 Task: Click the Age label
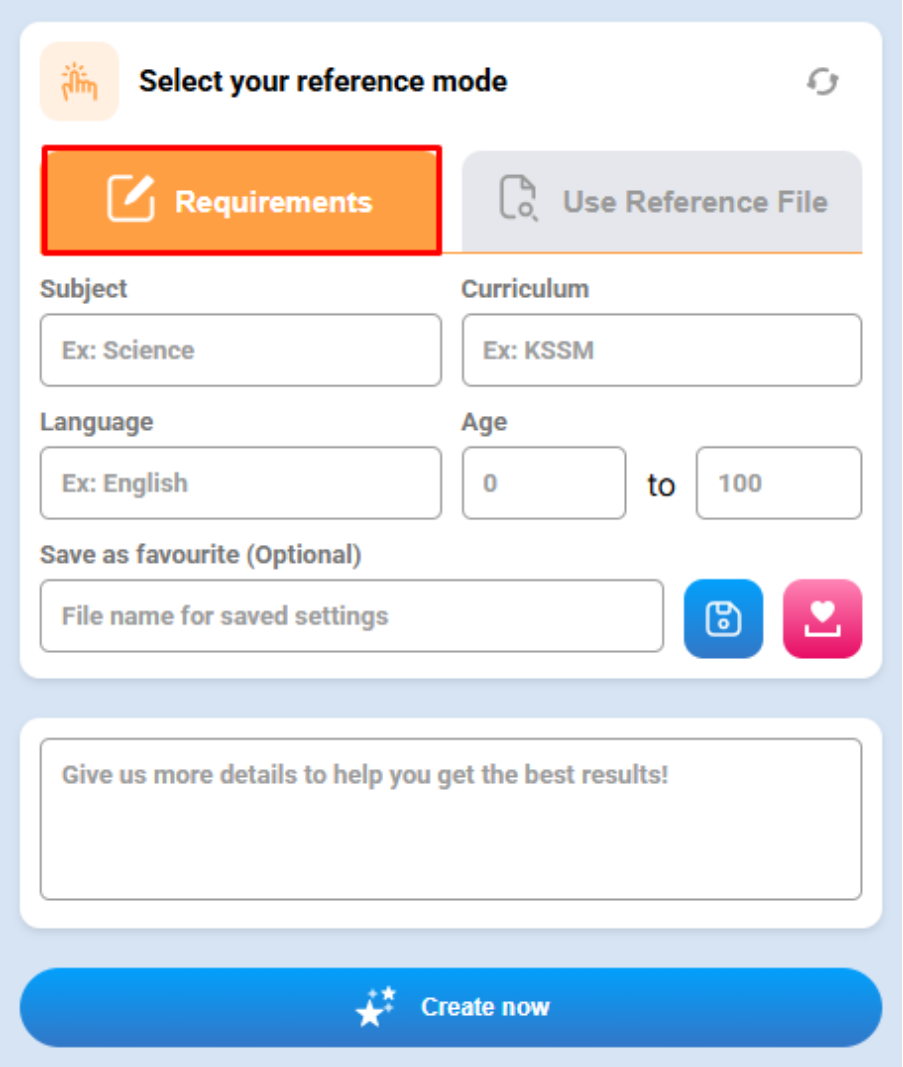pos(484,423)
